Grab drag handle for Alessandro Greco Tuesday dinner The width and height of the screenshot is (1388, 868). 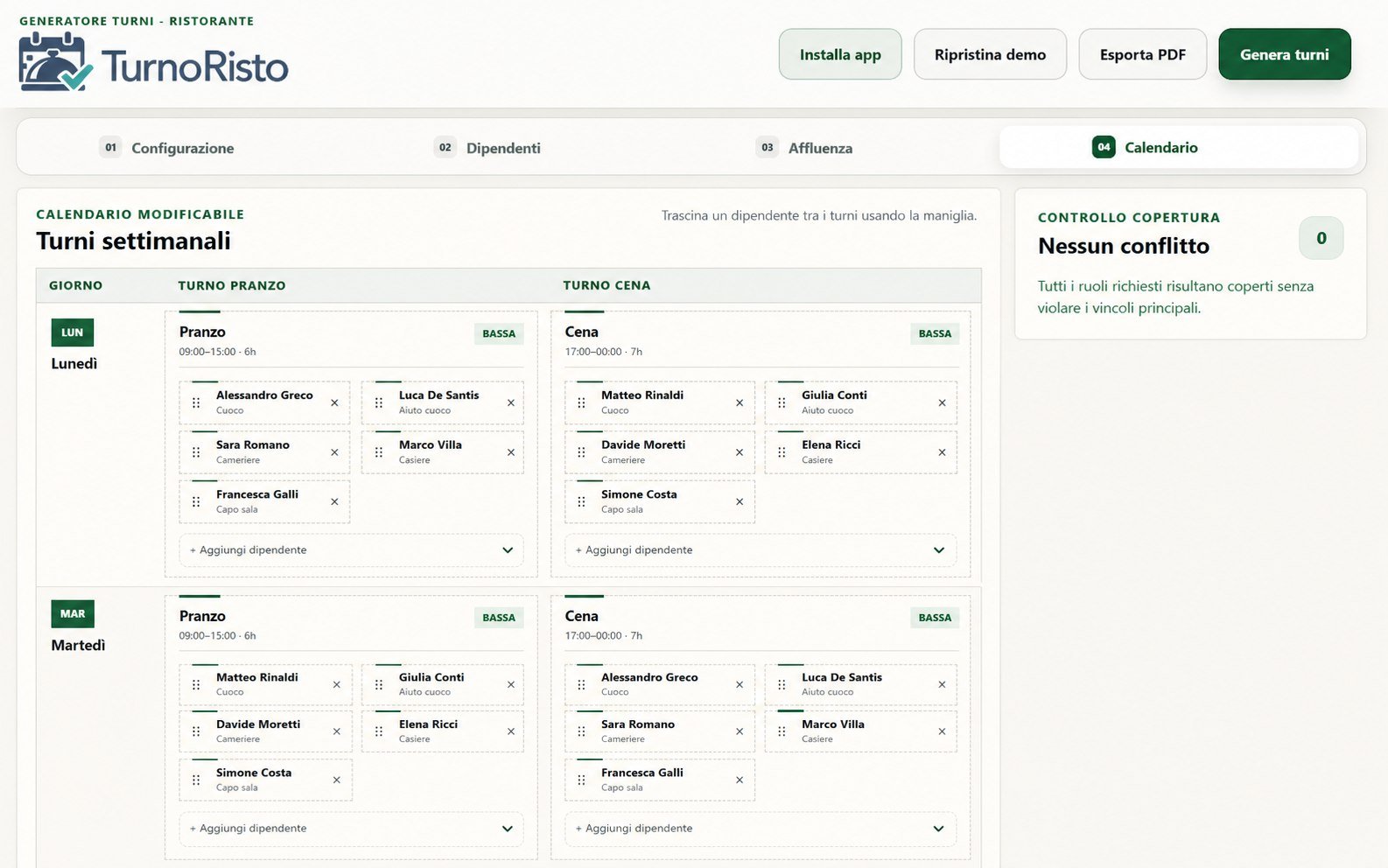coord(581,684)
